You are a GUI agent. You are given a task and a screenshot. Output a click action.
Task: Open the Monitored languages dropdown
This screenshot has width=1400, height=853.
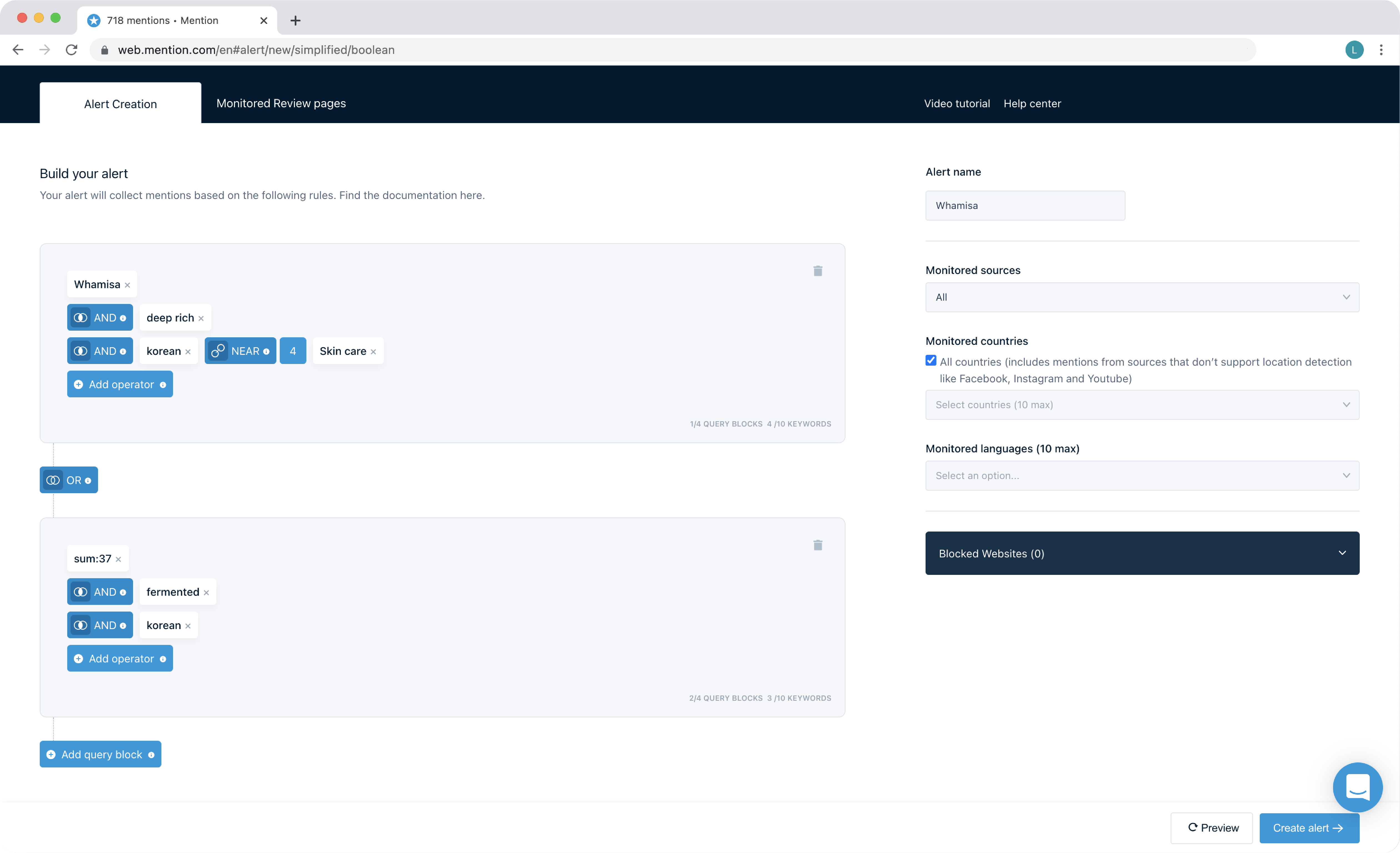tap(1141, 476)
